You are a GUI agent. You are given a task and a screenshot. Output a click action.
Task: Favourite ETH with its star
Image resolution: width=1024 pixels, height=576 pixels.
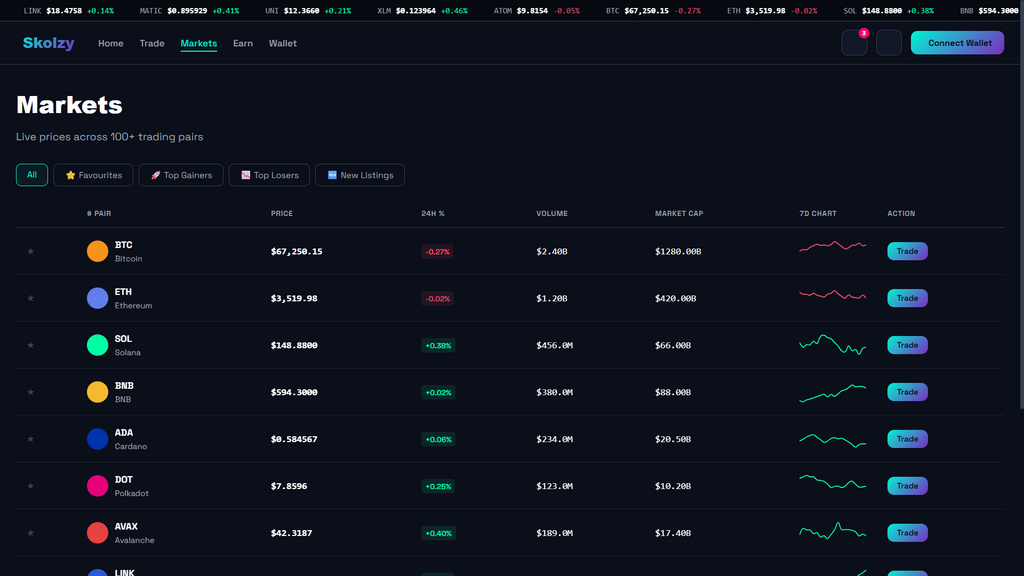[x=31, y=298]
